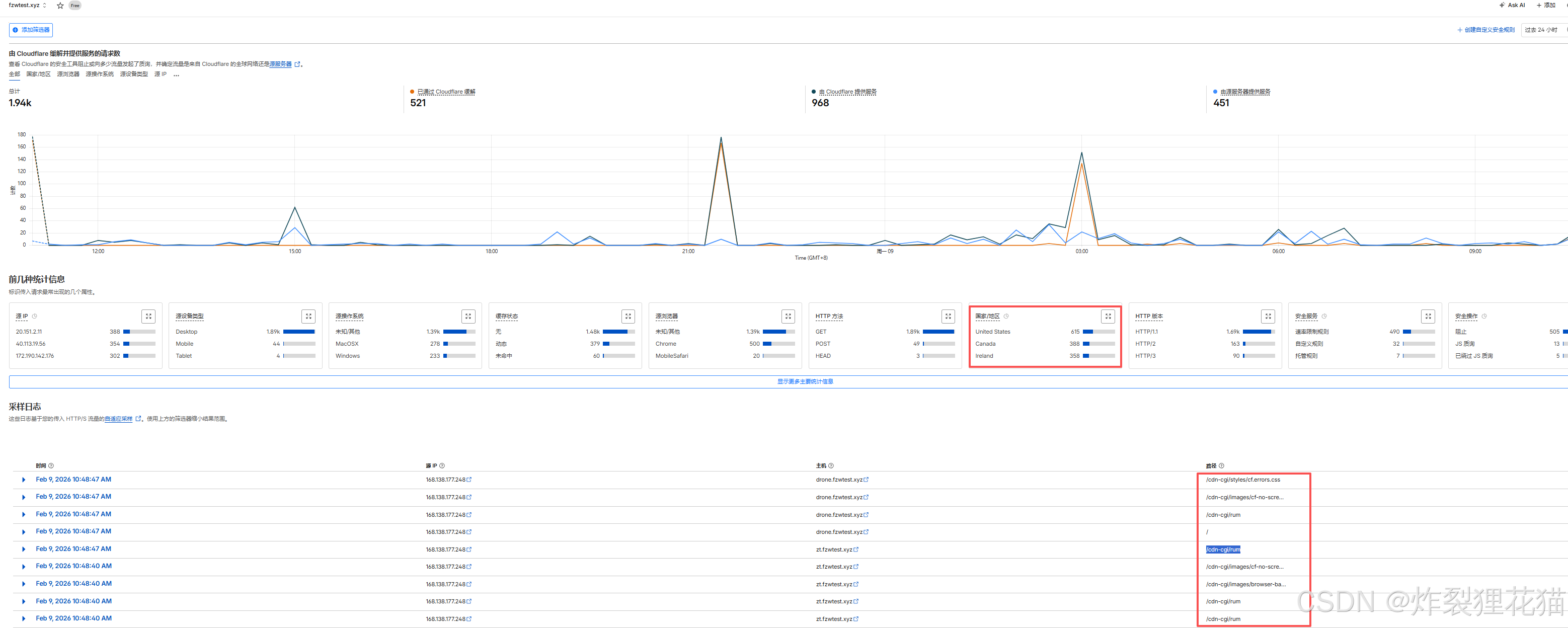Open external link icon for drone.fzwtest.xyz first row
Screen dimensions: 1568x628
[866, 480]
